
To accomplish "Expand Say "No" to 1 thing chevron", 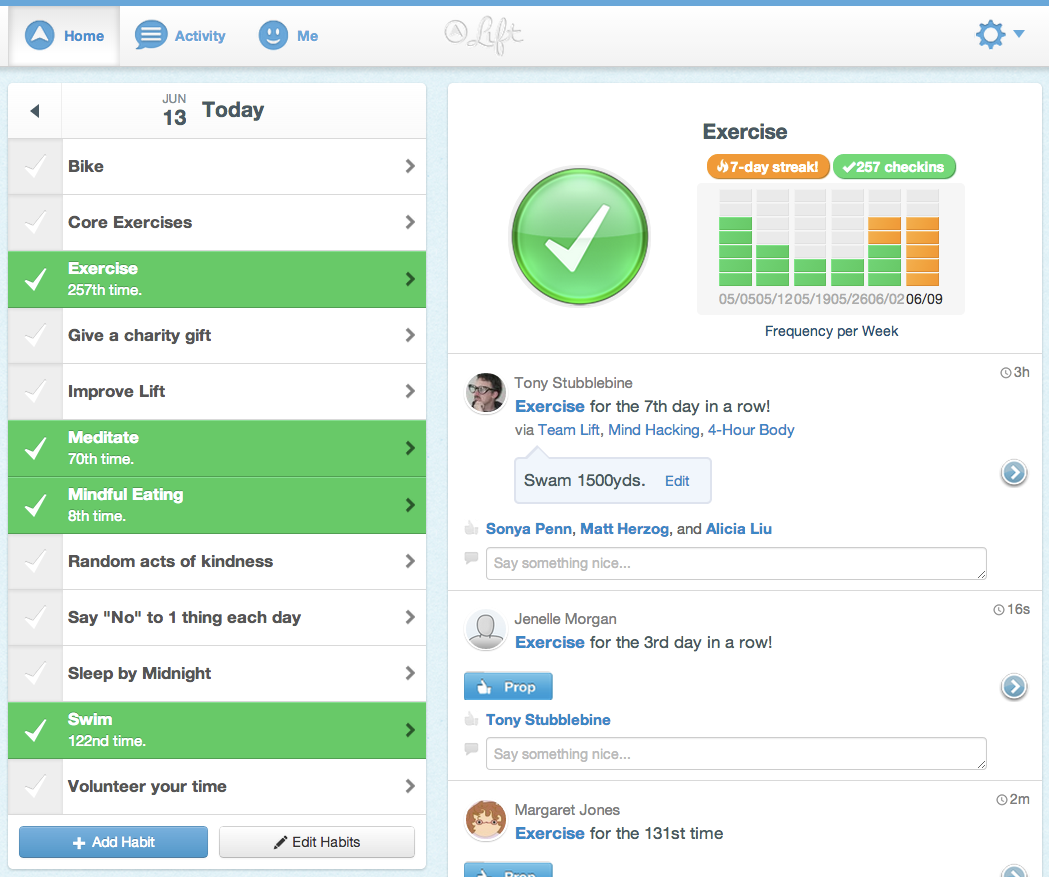I will [x=410, y=617].
